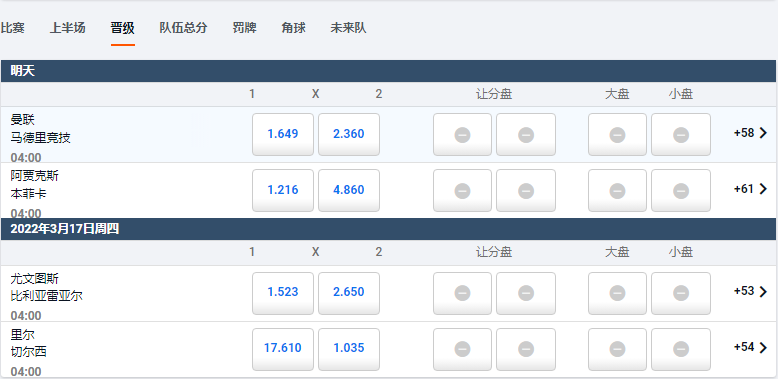Pick odds 2.650 for 比利亚雷亚尔

[x=349, y=293]
